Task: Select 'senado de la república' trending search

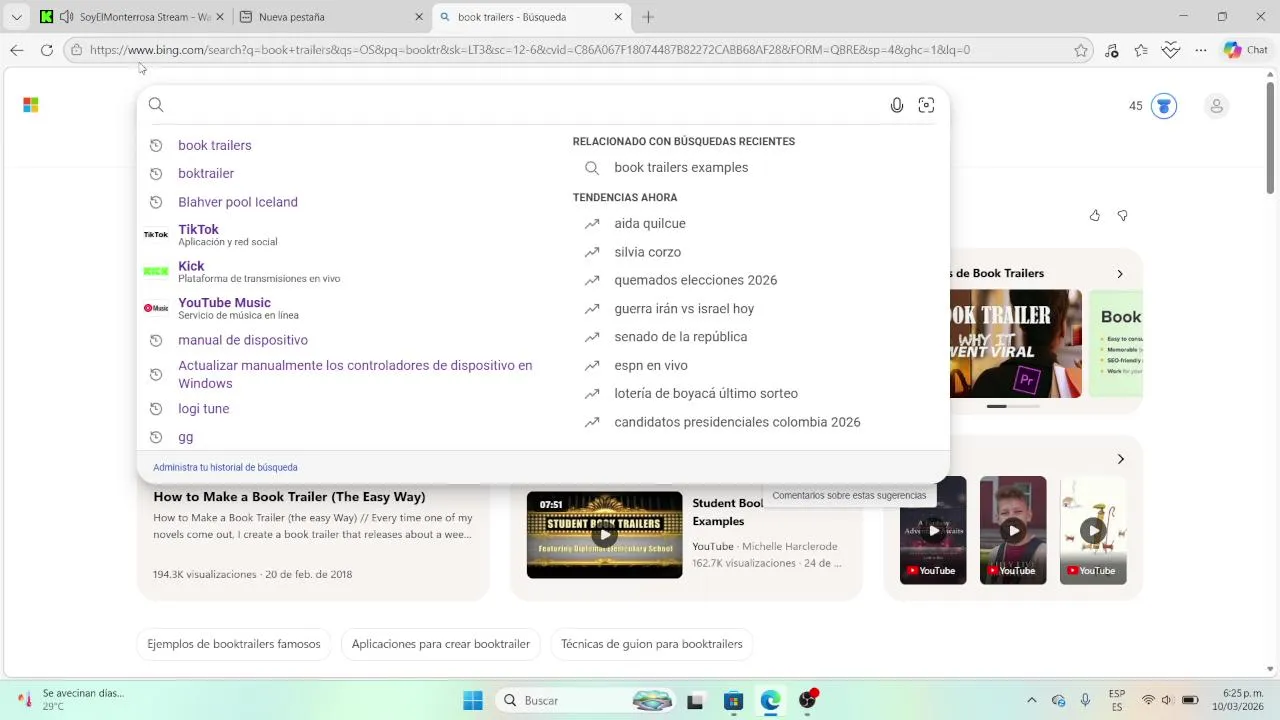Action: [x=681, y=337]
